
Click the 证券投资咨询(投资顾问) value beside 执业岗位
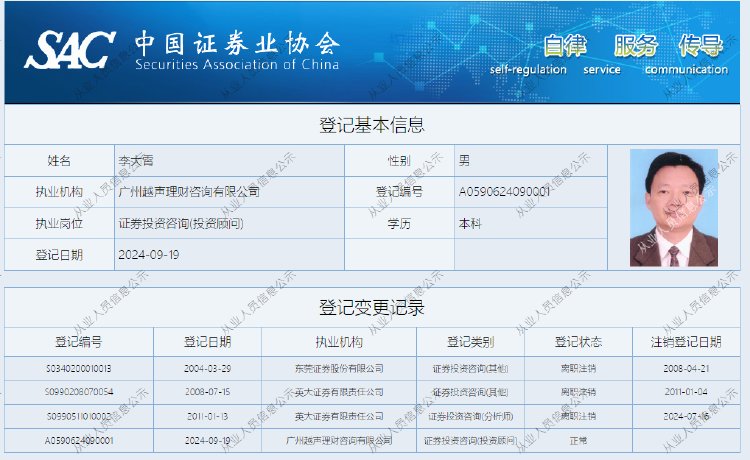(x=181, y=223)
